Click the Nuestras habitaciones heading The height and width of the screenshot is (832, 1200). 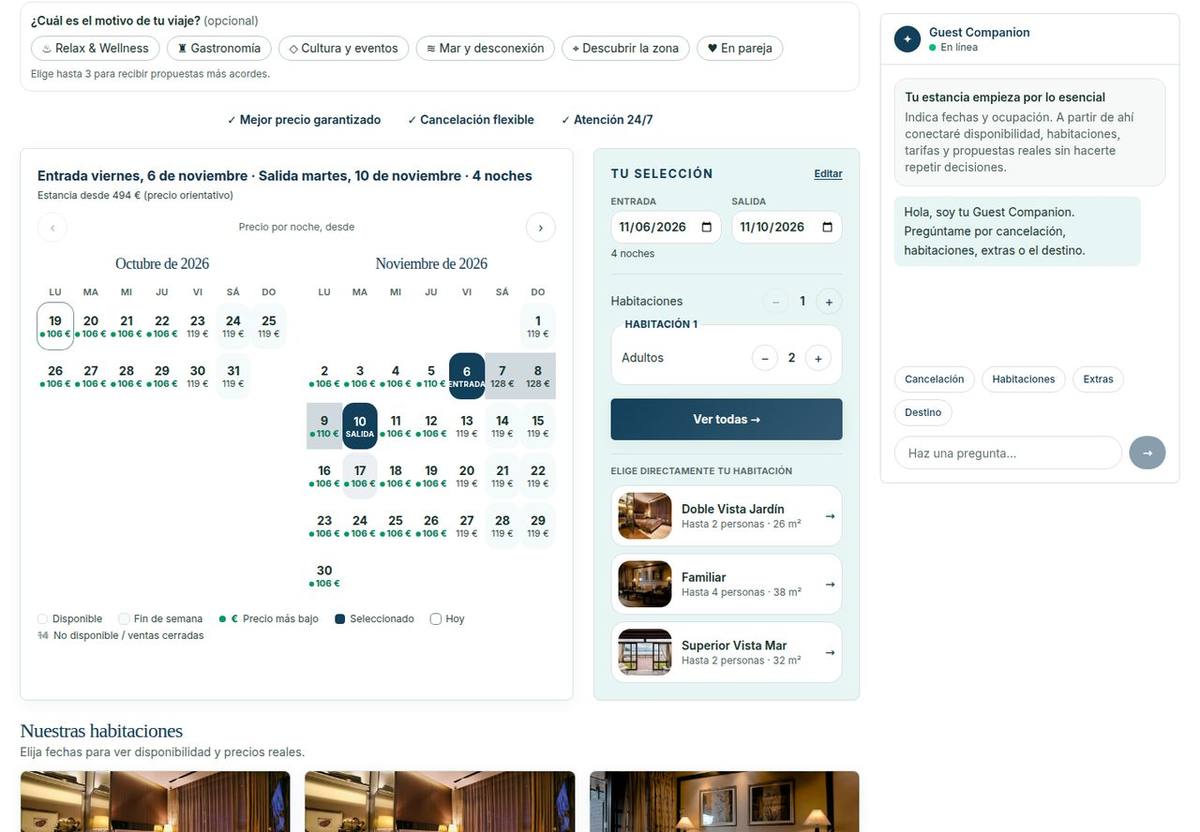pos(101,731)
